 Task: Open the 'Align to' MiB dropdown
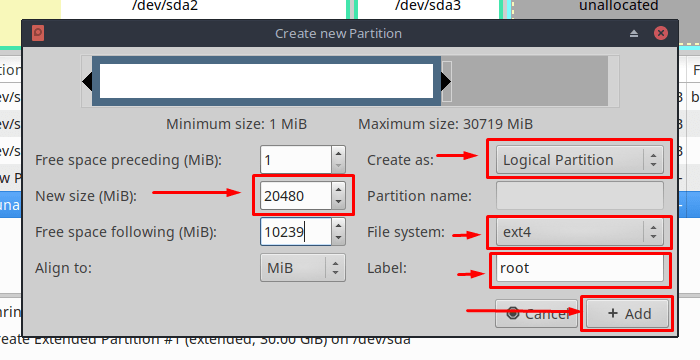(303, 268)
